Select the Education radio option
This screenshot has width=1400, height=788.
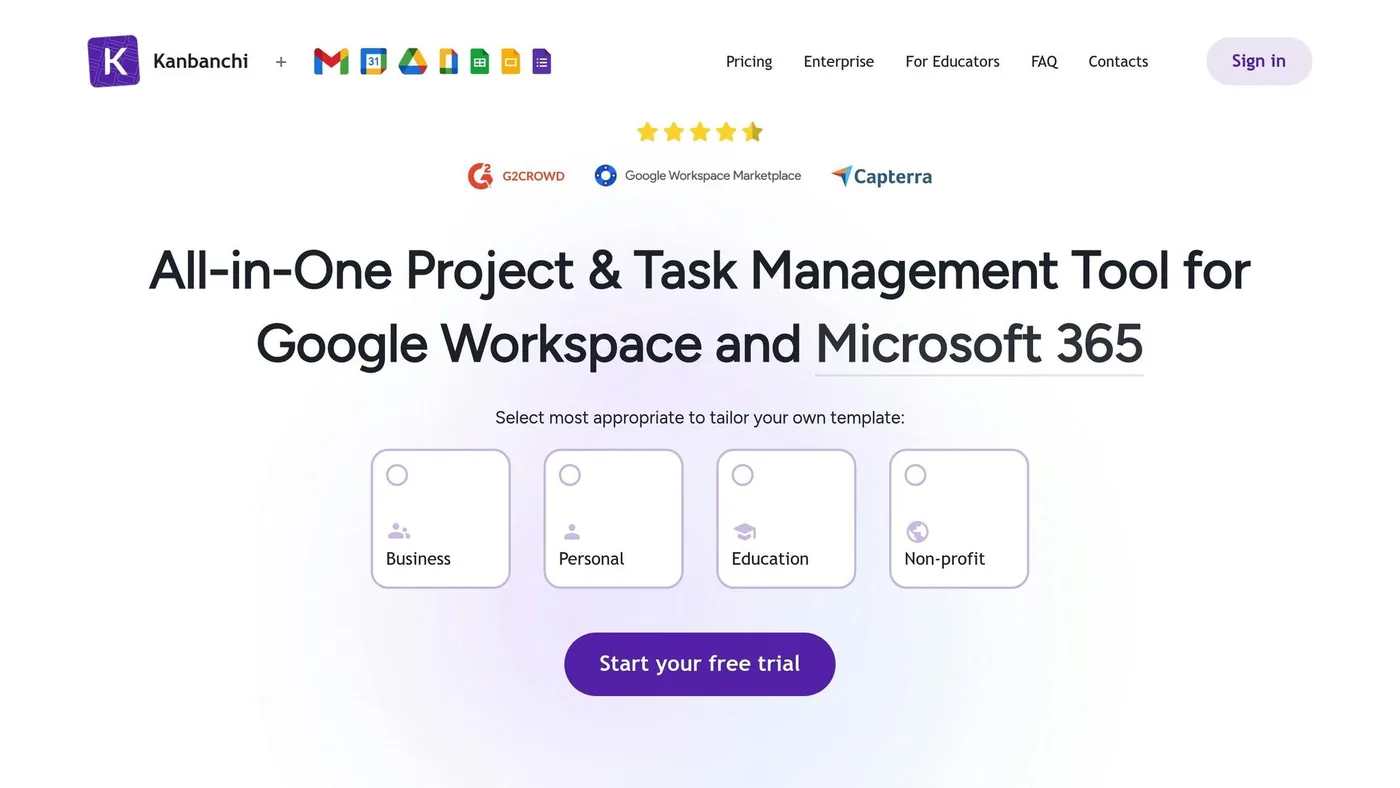pos(743,475)
